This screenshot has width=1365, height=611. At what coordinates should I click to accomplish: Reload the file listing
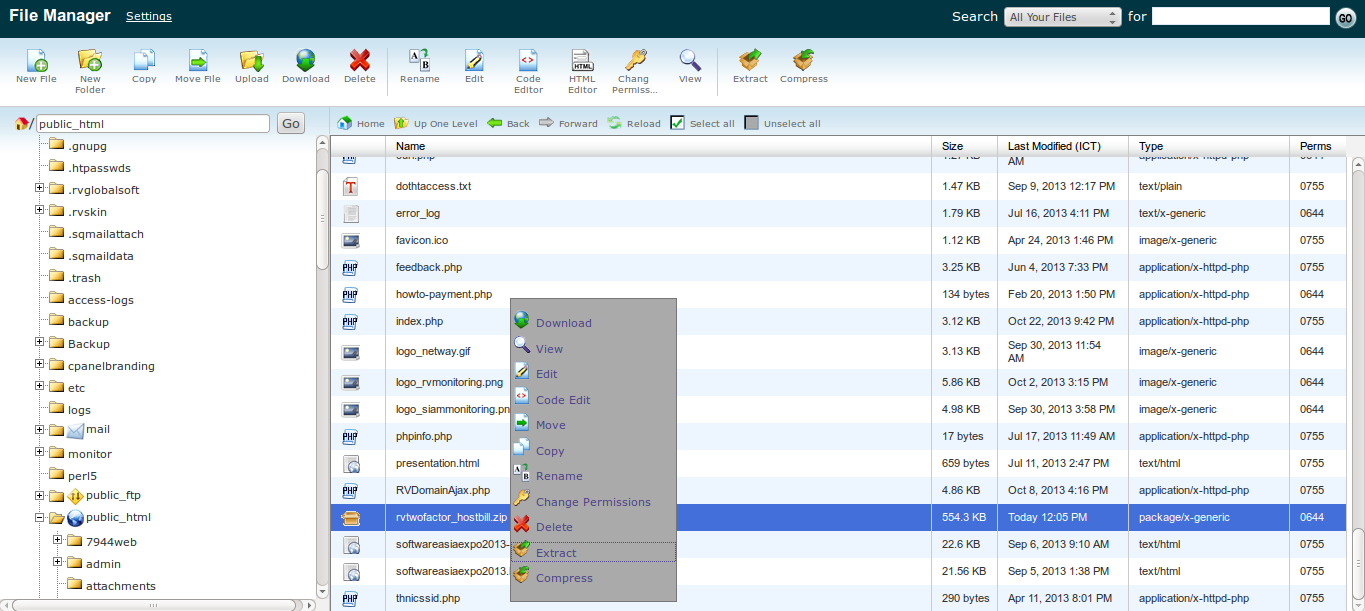click(633, 123)
